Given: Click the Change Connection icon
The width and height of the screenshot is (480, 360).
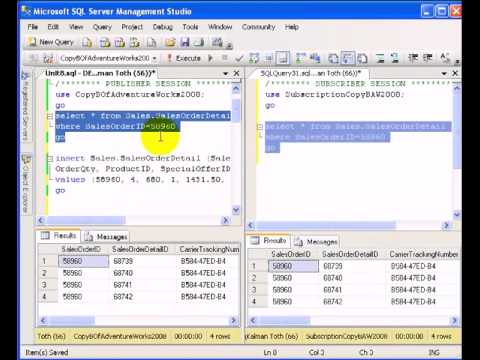Looking at the screenshot, I should [x=48, y=59].
